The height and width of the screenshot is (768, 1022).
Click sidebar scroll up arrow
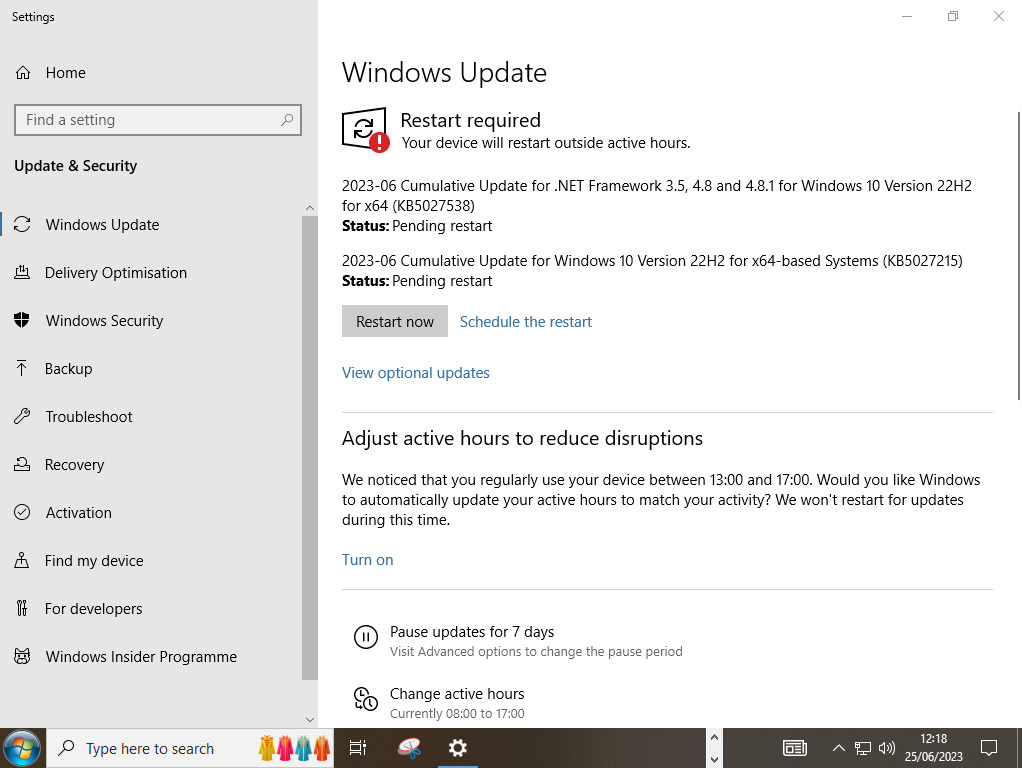(x=310, y=208)
